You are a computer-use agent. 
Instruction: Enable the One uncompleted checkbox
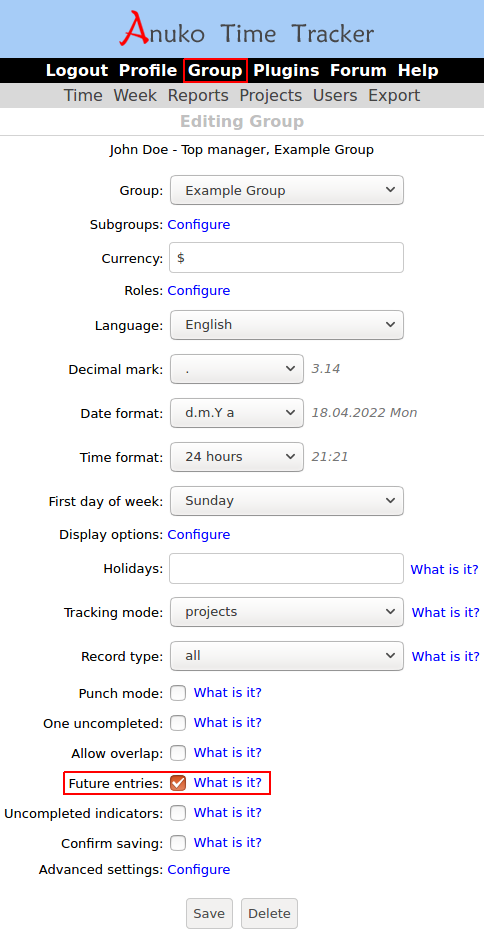click(178, 723)
